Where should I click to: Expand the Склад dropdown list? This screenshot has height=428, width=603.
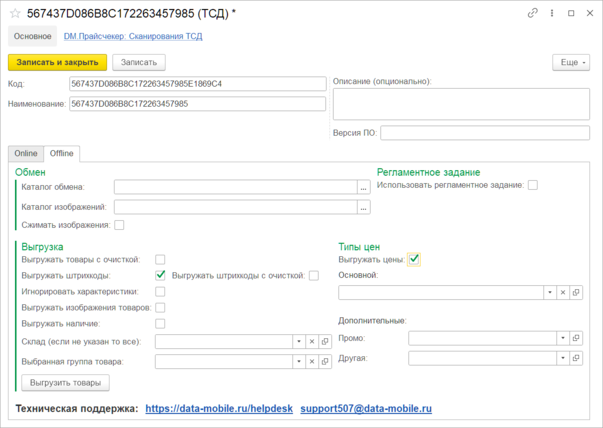tap(299, 341)
